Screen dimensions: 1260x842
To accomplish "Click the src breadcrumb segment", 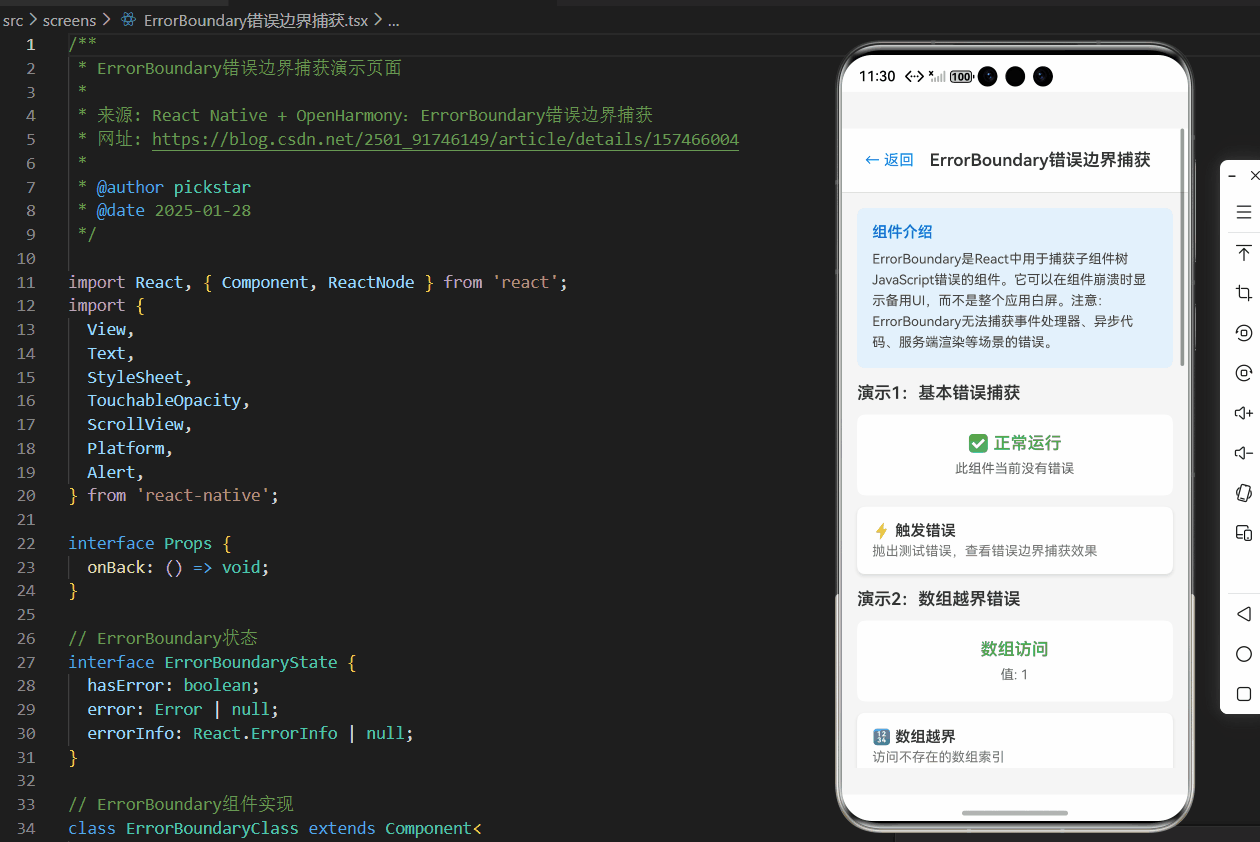I will [x=13, y=19].
